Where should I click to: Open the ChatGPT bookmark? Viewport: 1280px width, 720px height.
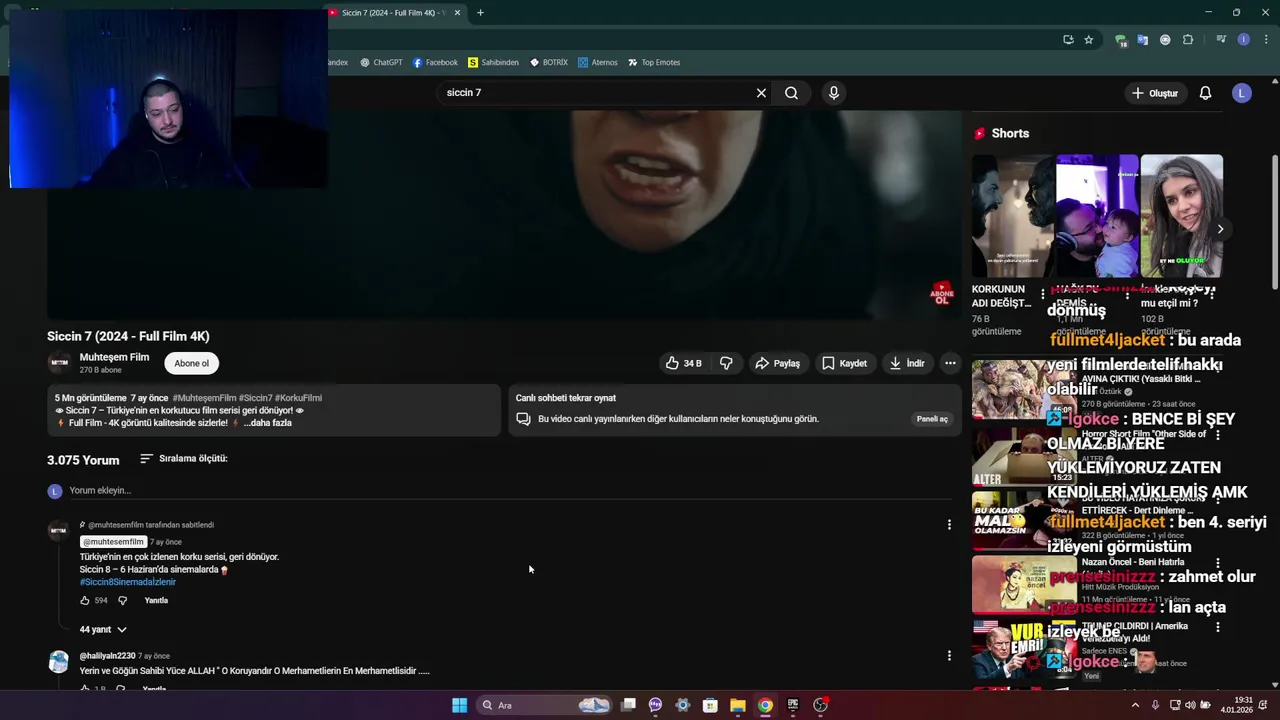pyautogui.click(x=381, y=62)
